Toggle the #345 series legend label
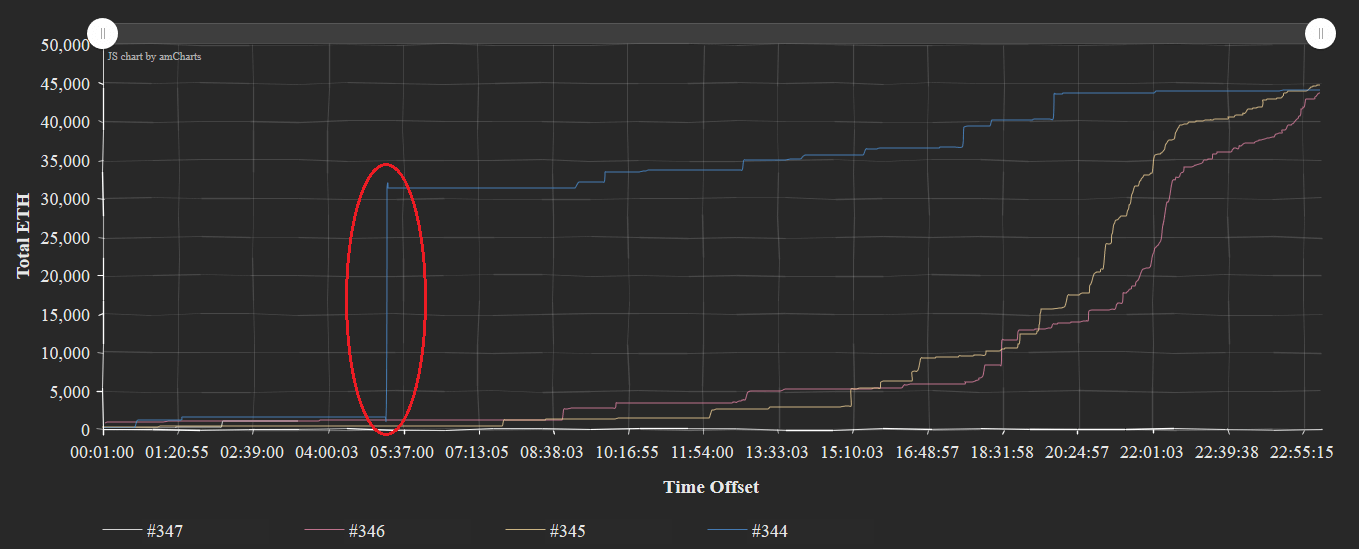This screenshot has width=1359, height=549. [x=567, y=531]
